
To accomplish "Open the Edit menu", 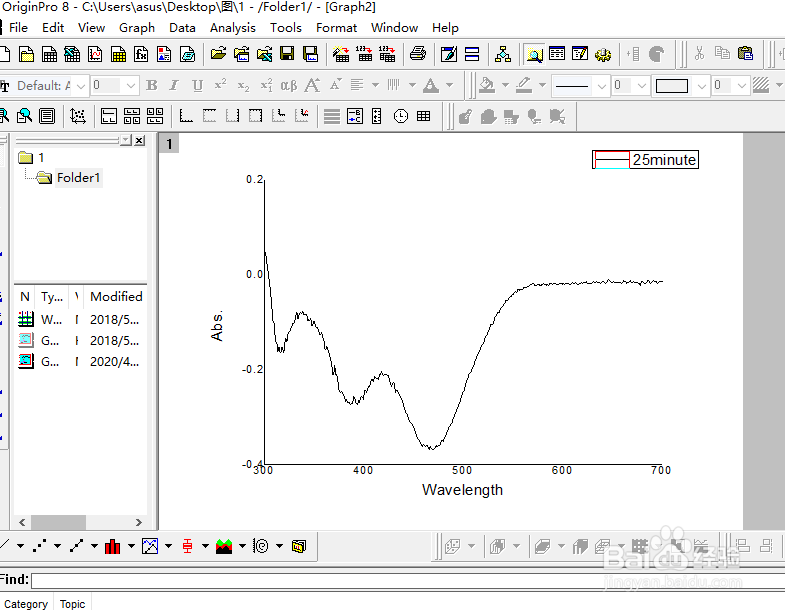I will pos(53,28).
